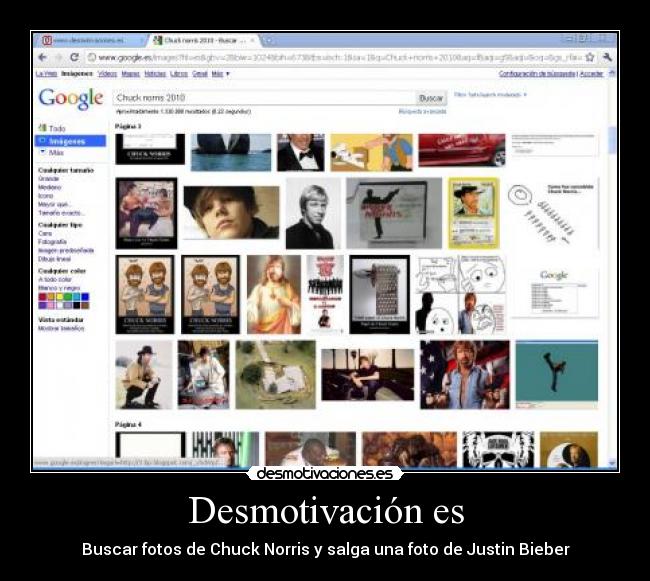This screenshot has width=650, height=581.
Task: Go back with the browser back arrow
Action: coord(42,57)
